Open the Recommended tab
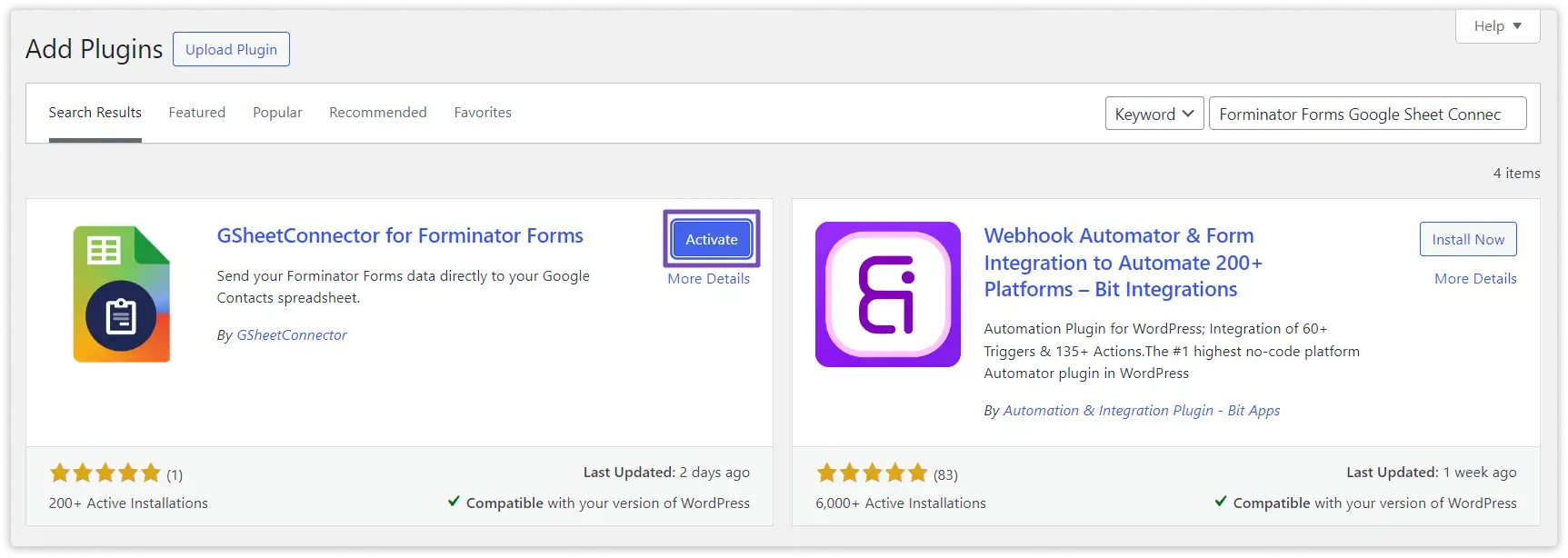This screenshot has height=558, width=1568. [378, 113]
